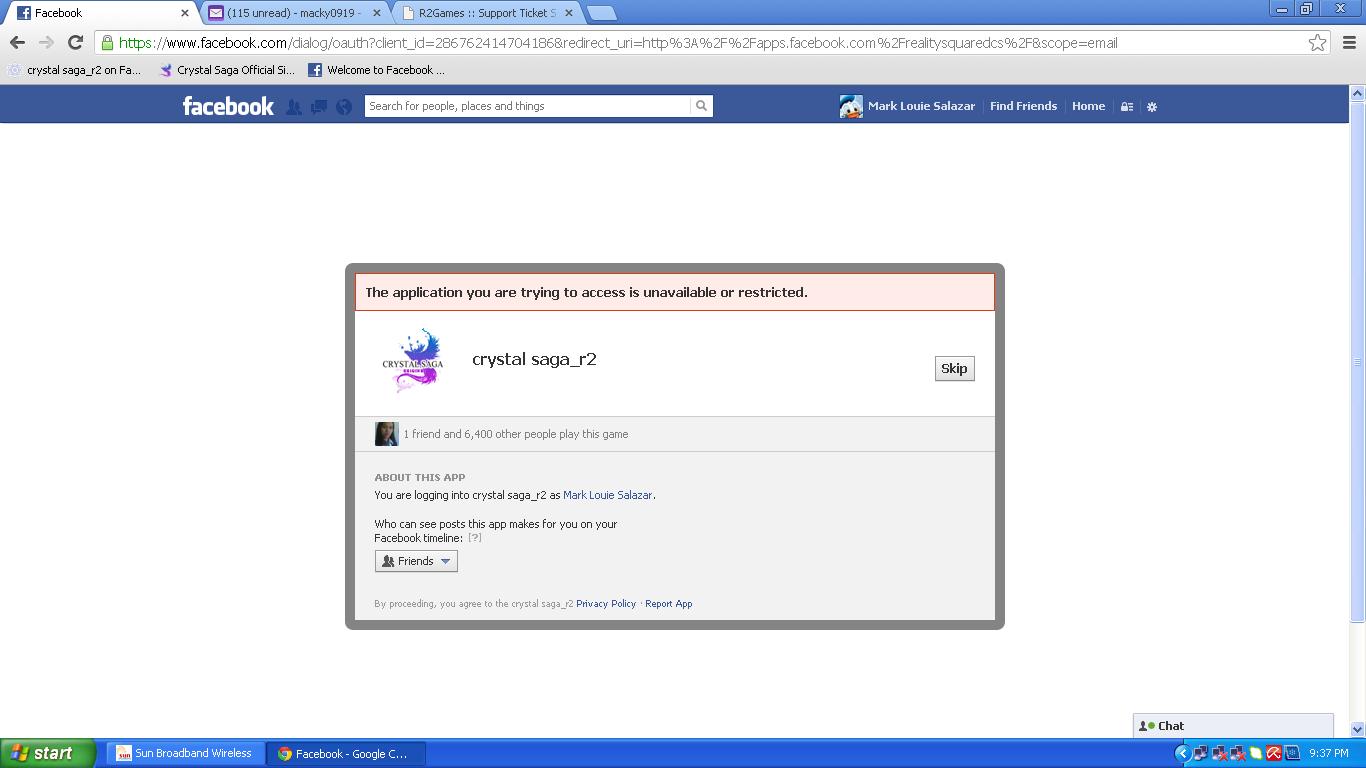Open Chrome menu icon
1366x768 pixels.
click(x=1349, y=42)
